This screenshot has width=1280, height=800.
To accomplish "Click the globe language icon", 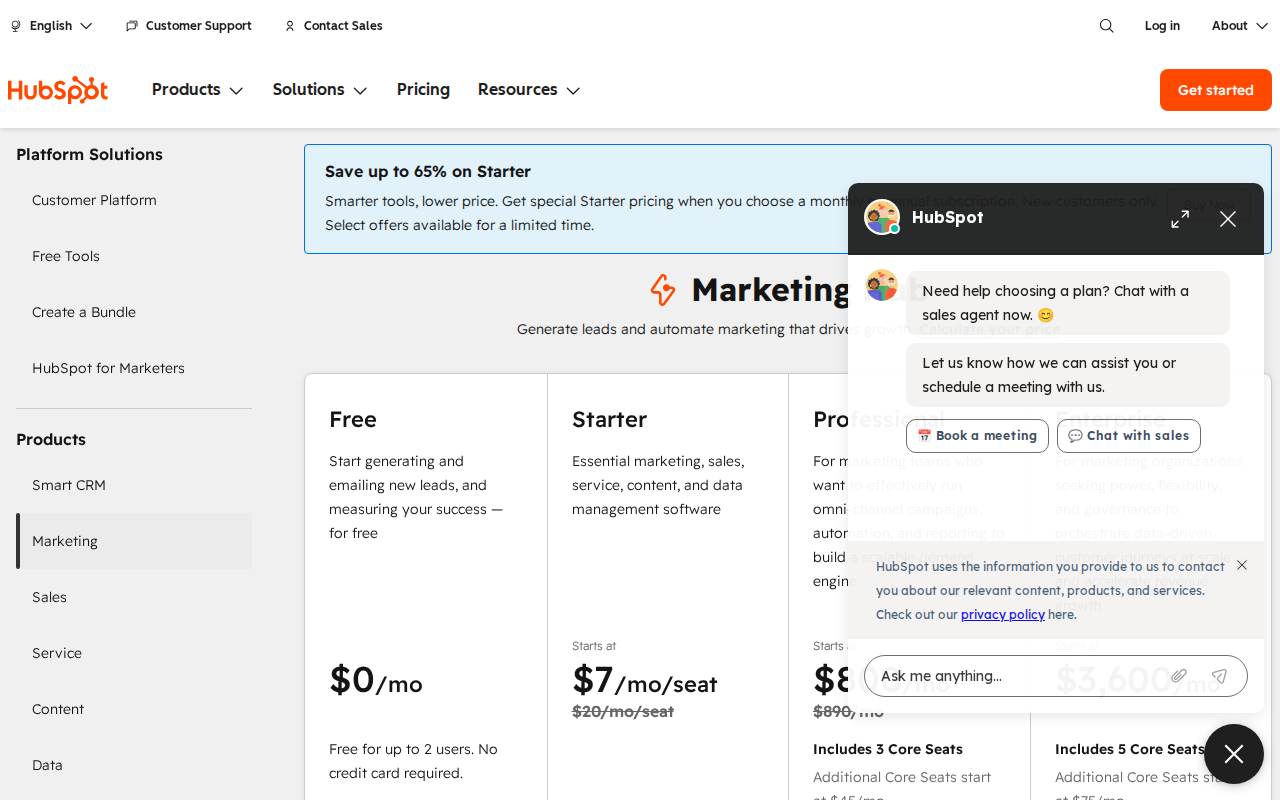I will tap(16, 26).
